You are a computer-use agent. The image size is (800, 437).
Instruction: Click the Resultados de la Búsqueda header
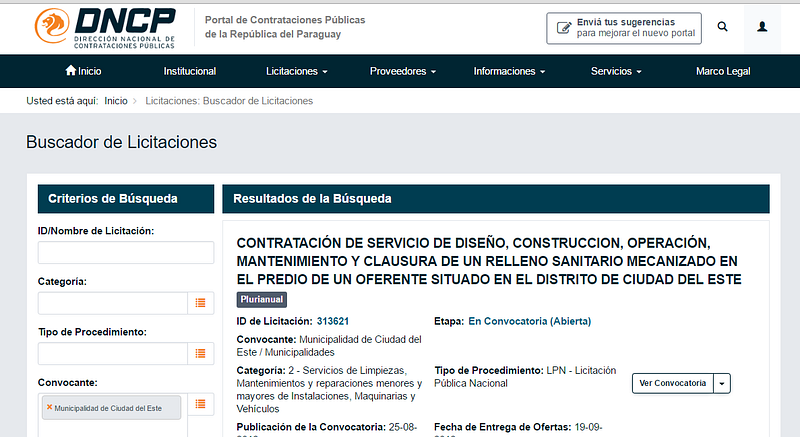point(496,199)
